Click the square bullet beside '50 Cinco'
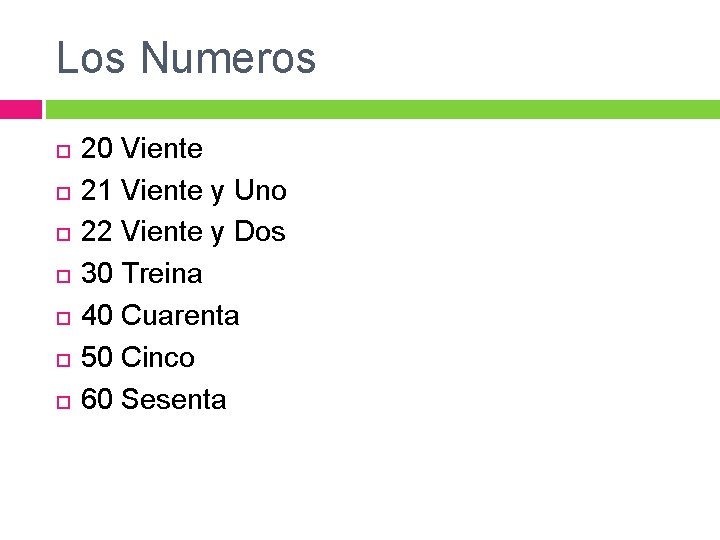720x540 pixels. pos(63,360)
